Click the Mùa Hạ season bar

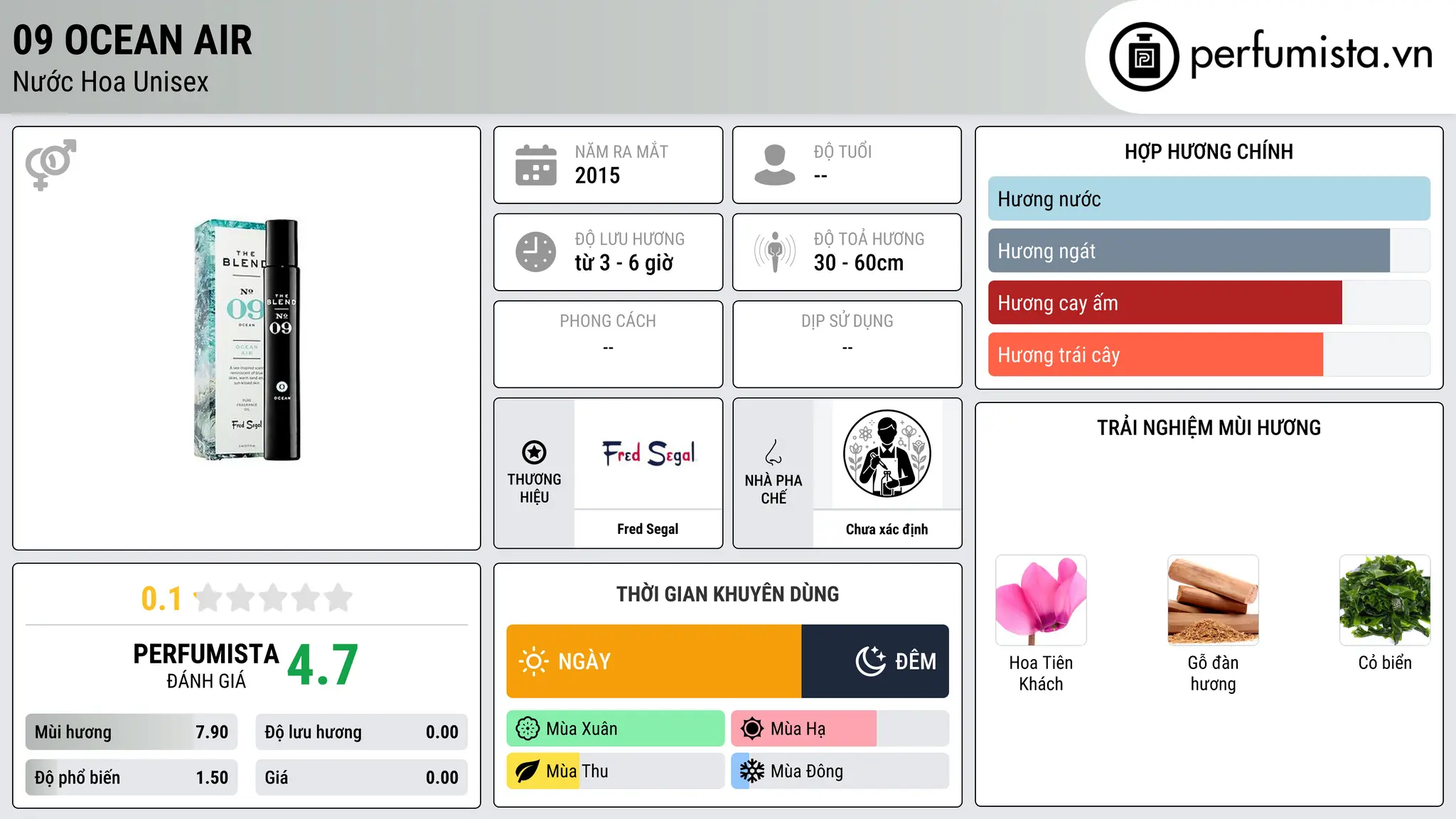pyautogui.click(x=840, y=729)
